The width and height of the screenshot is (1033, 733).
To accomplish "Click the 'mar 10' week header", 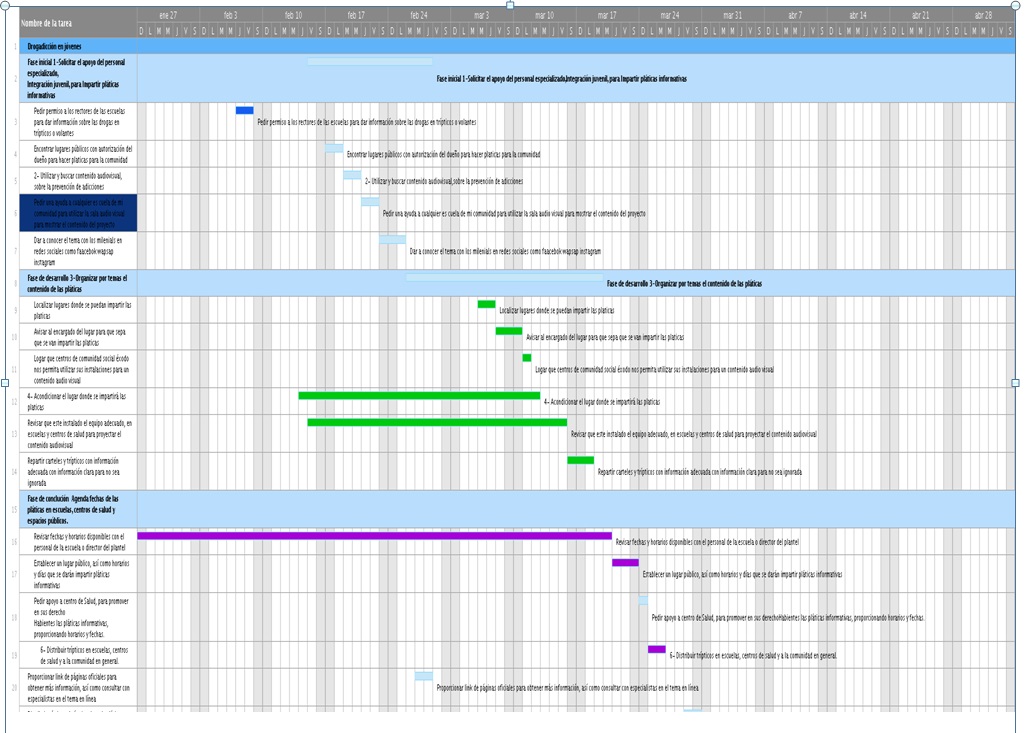I will point(544,15).
